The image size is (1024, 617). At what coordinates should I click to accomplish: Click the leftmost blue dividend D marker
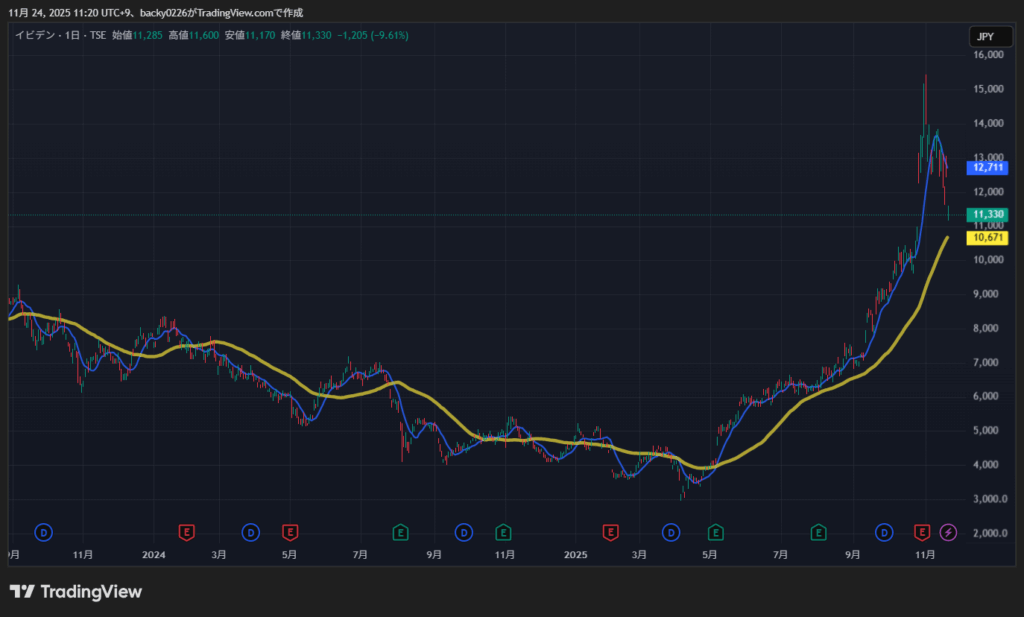43,531
